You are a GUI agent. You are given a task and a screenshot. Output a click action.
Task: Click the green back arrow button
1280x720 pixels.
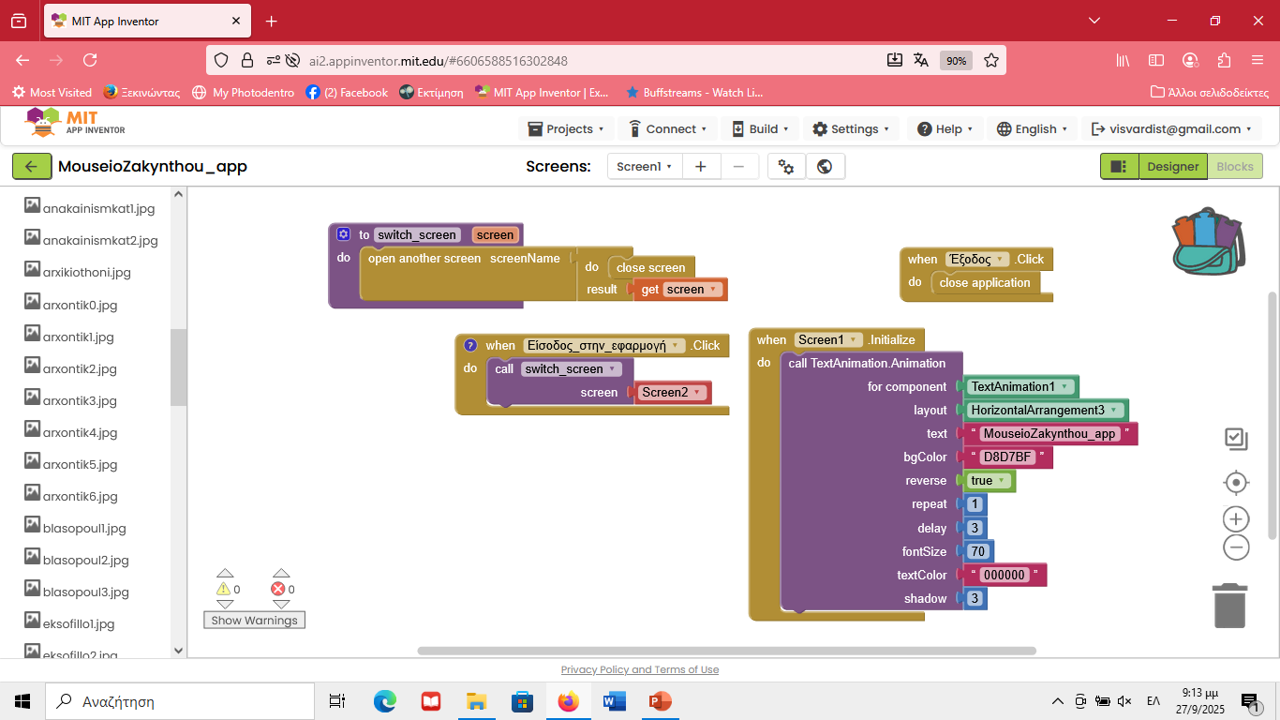point(32,166)
